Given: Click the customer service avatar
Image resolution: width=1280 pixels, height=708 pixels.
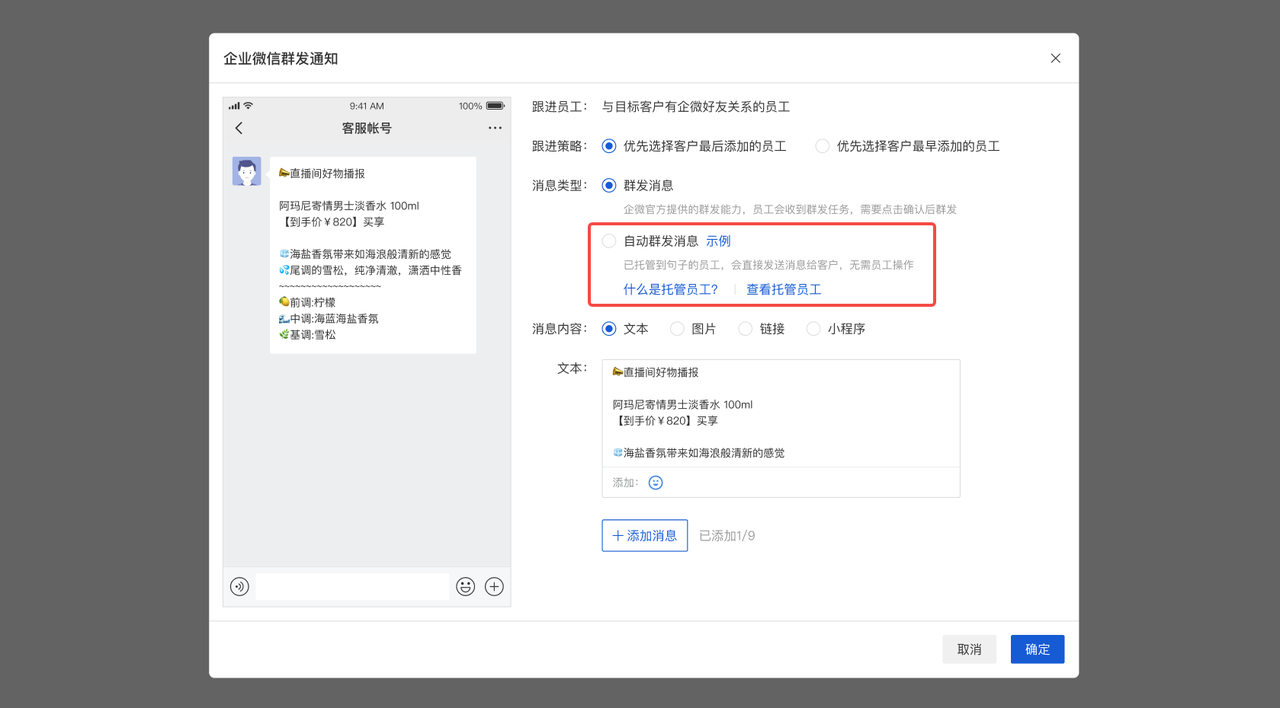Looking at the screenshot, I should (247, 171).
